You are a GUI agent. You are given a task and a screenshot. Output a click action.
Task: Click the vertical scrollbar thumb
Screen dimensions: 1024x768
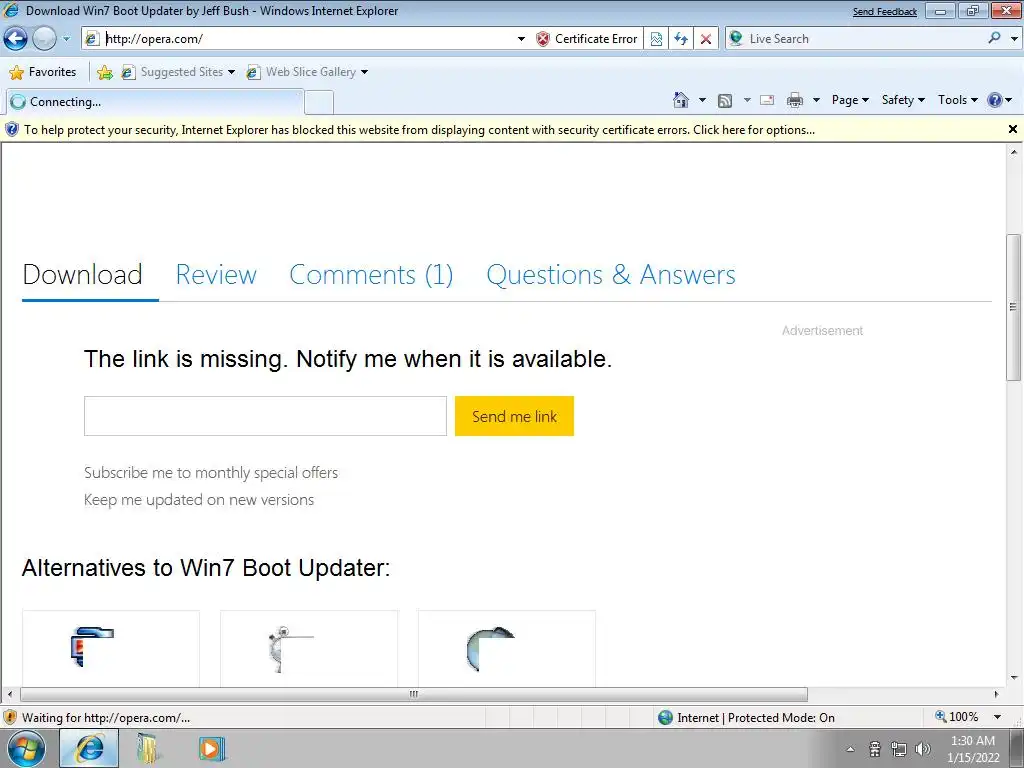(1014, 307)
